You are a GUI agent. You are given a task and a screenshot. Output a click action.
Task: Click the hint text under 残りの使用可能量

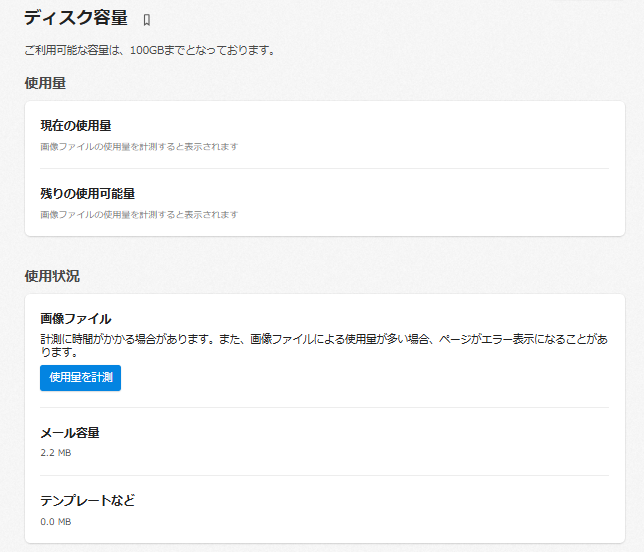139,214
